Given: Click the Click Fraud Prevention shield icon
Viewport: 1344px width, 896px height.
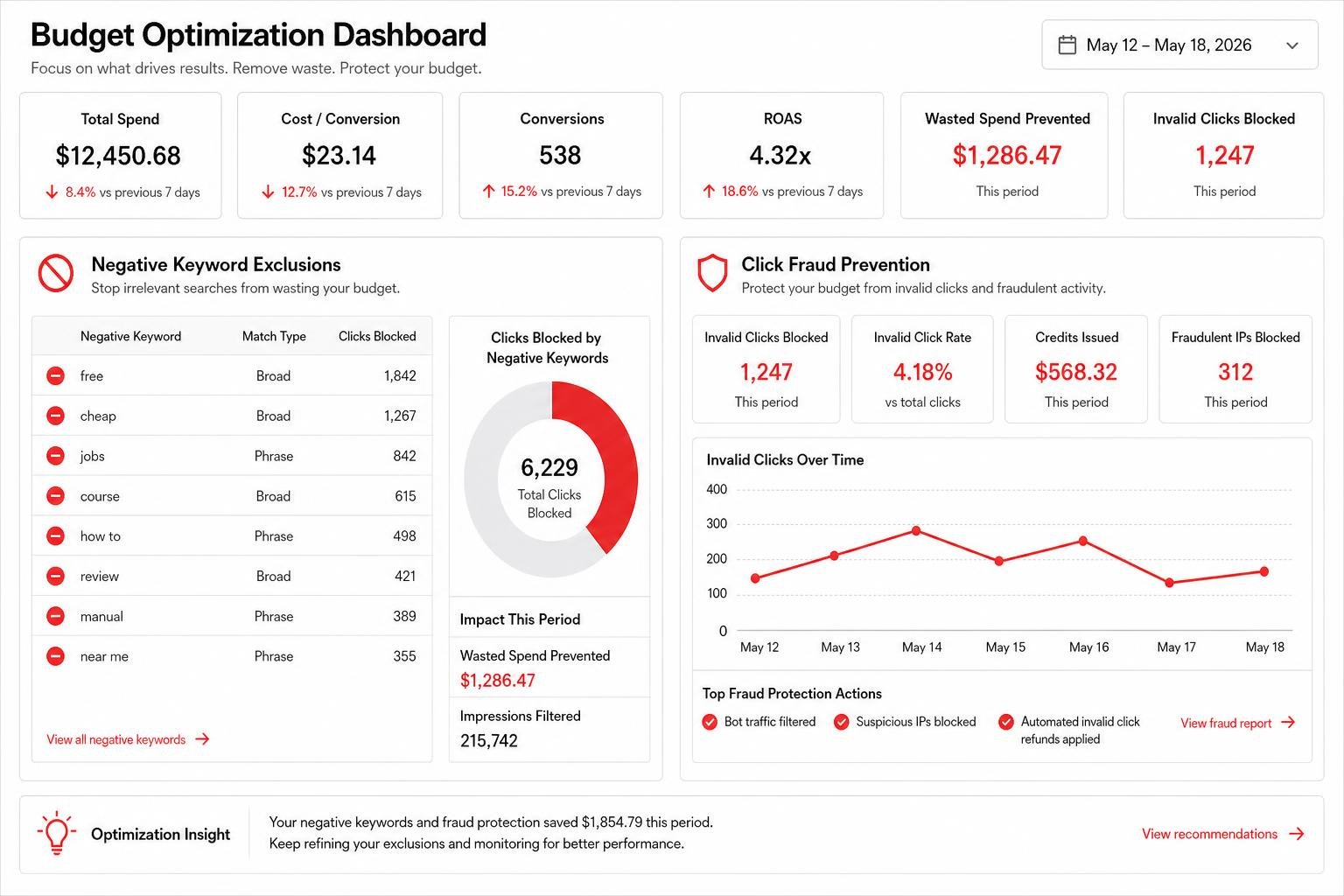Looking at the screenshot, I should coord(711,274).
